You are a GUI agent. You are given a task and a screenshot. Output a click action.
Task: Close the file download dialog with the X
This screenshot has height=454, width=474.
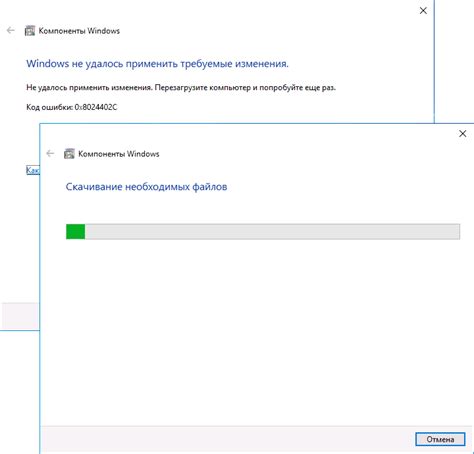click(x=463, y=134)
